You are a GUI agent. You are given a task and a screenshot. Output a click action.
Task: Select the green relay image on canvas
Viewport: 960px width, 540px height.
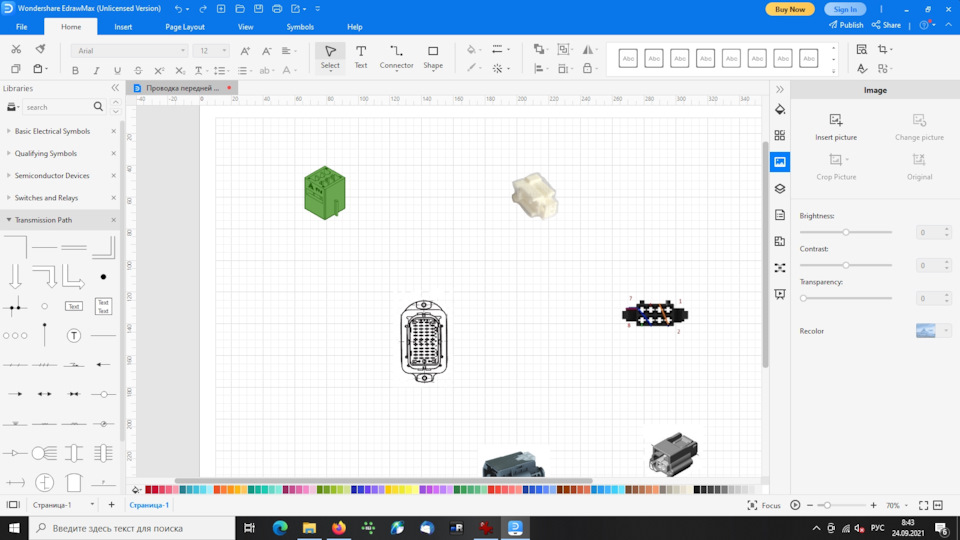324,193
